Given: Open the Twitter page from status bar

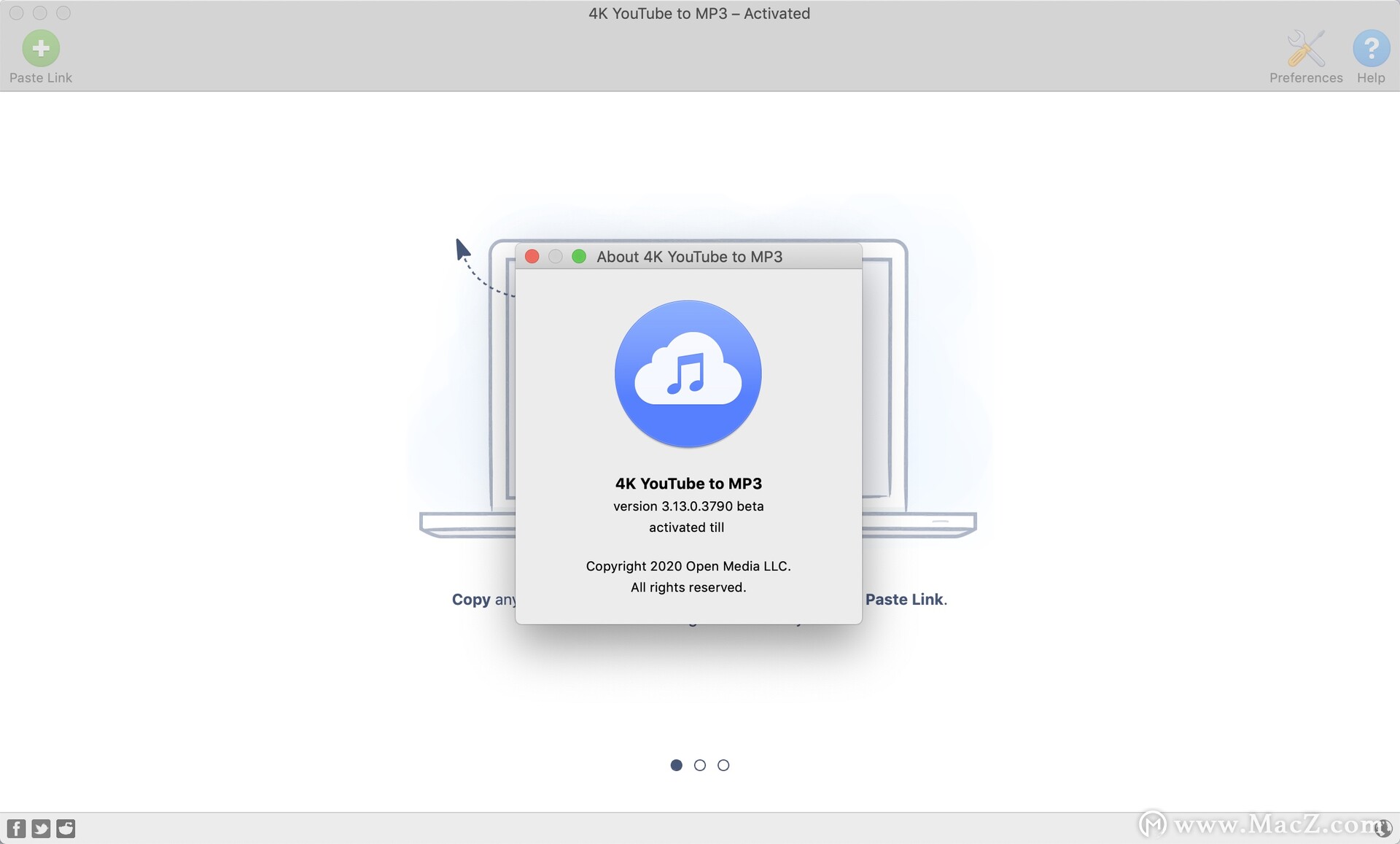Looking at the screenshot, I should (x=41, y=828).
